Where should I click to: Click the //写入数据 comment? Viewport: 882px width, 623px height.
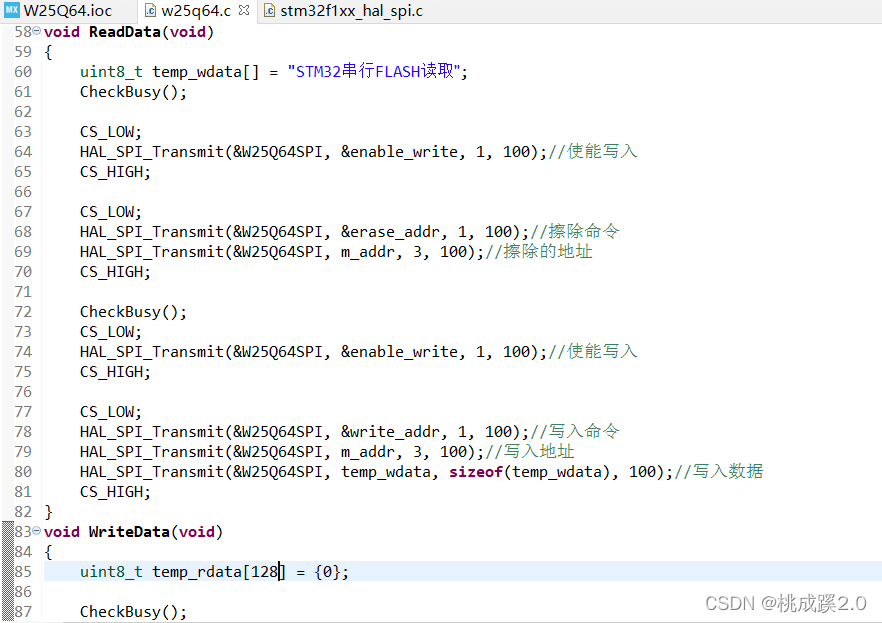click(x=719, y=471)
